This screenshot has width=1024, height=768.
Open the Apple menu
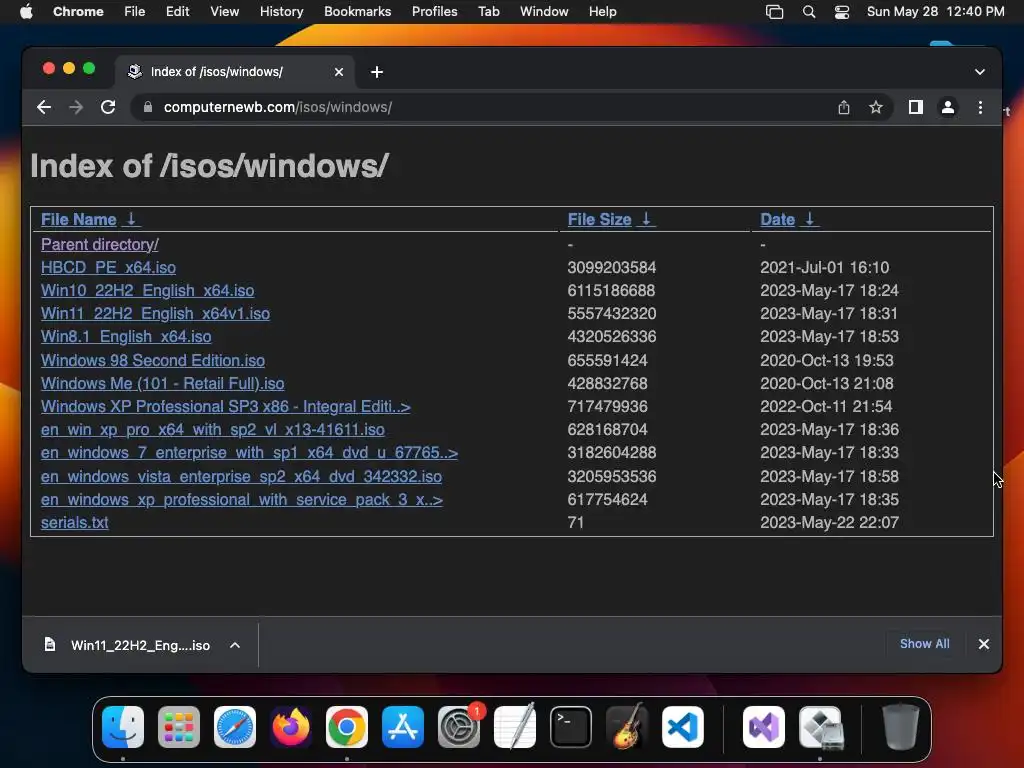point(26,12)
